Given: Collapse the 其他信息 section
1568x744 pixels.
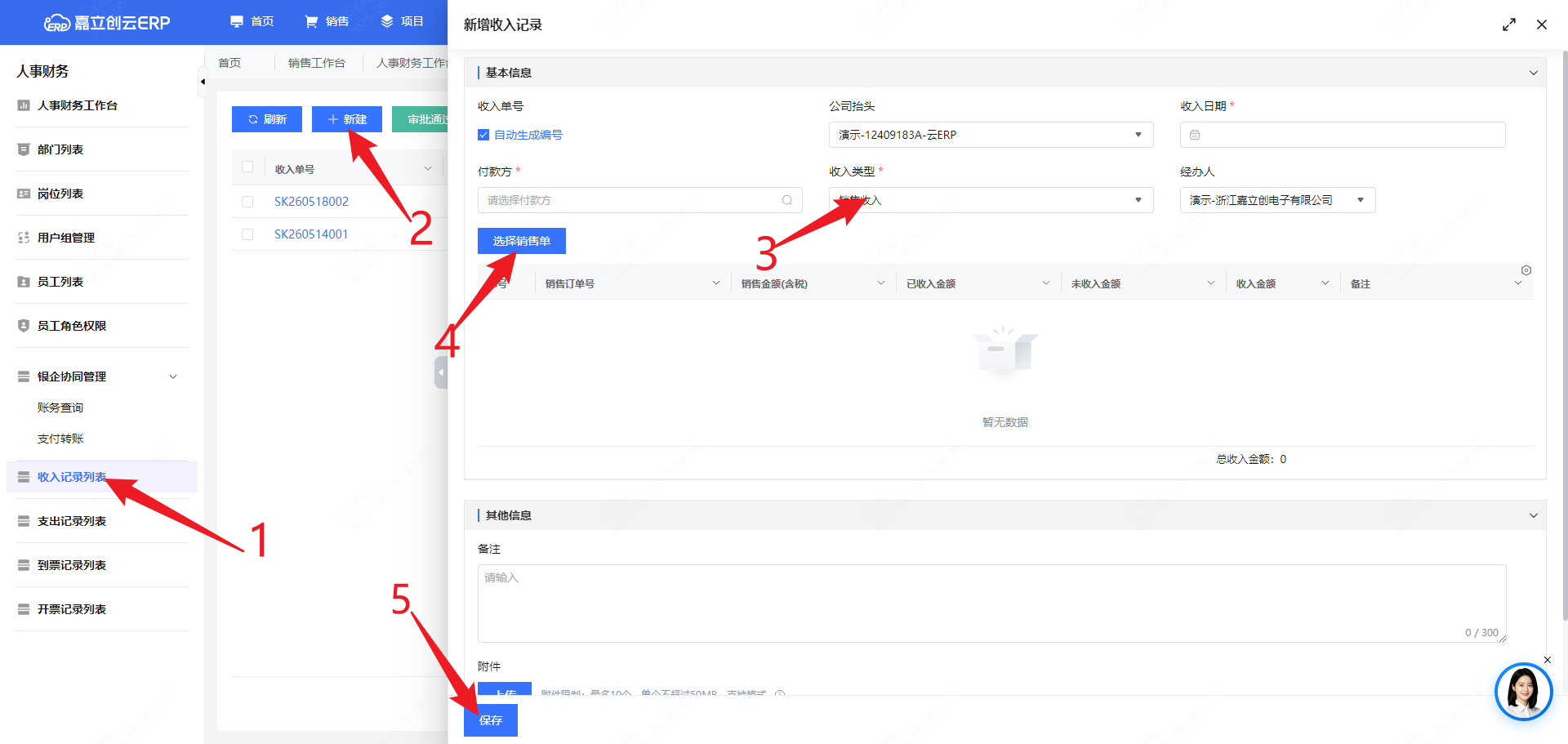Looking at the screenshot, I should (x=1533, y=515).
